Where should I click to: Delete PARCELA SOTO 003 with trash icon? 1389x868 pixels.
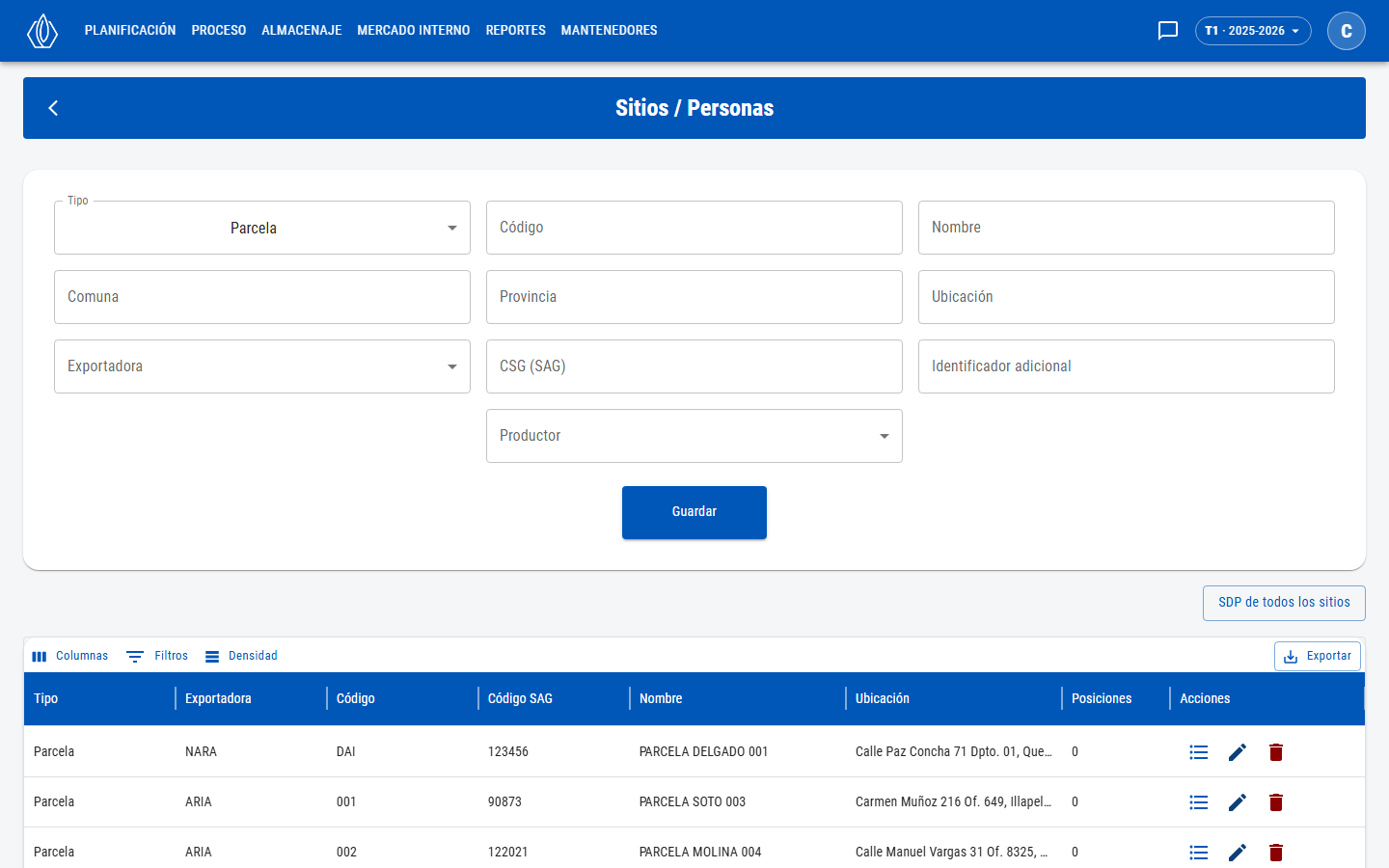point(1276,802)
